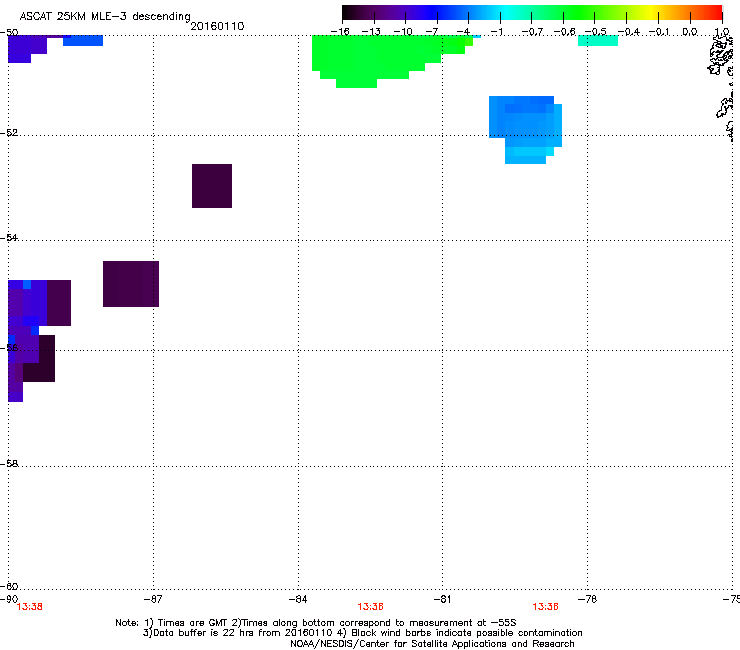The width and height of the screenshot is (740, 650).
Task: Click the red 13:38 timestamp near -90
Action: click(29, 607)
